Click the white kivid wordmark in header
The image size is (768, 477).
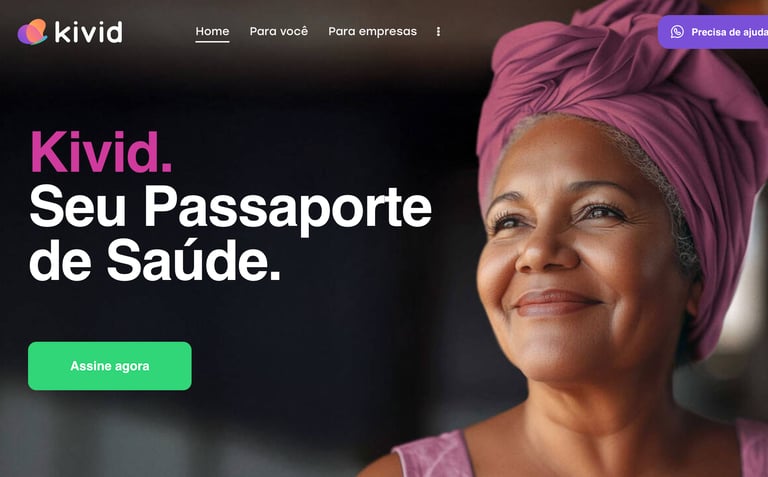coord(88,32)
